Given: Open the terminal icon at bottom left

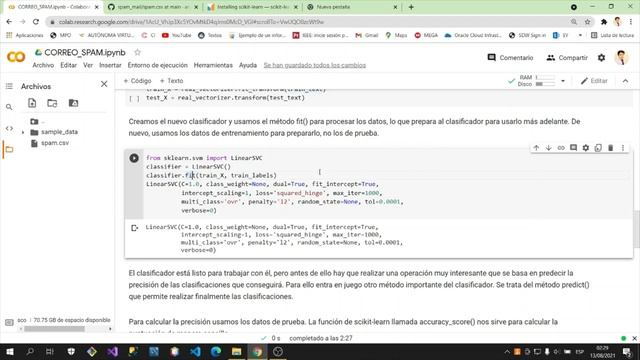Looking at the screenshot, I should [9, 322].
